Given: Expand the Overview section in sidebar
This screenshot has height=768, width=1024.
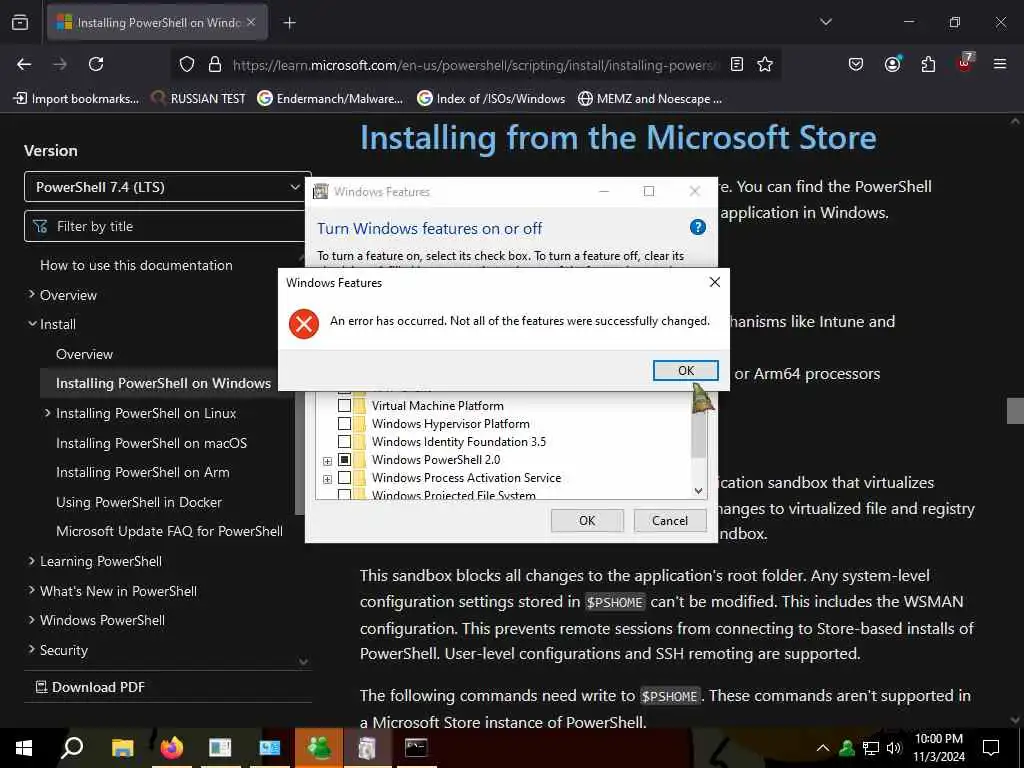Looking at the screenshot, I should click(x=31, y=295).
